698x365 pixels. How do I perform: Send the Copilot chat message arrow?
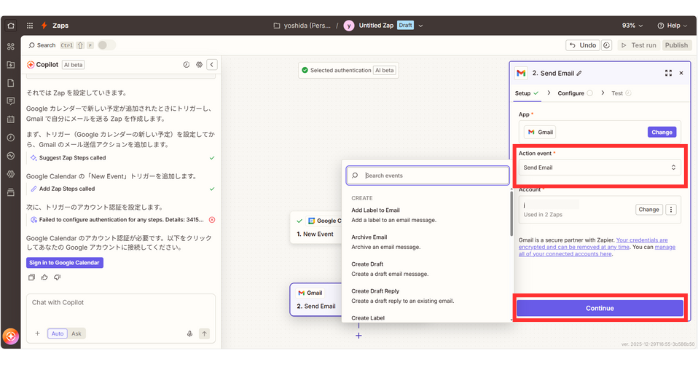(x=204, y=333)
